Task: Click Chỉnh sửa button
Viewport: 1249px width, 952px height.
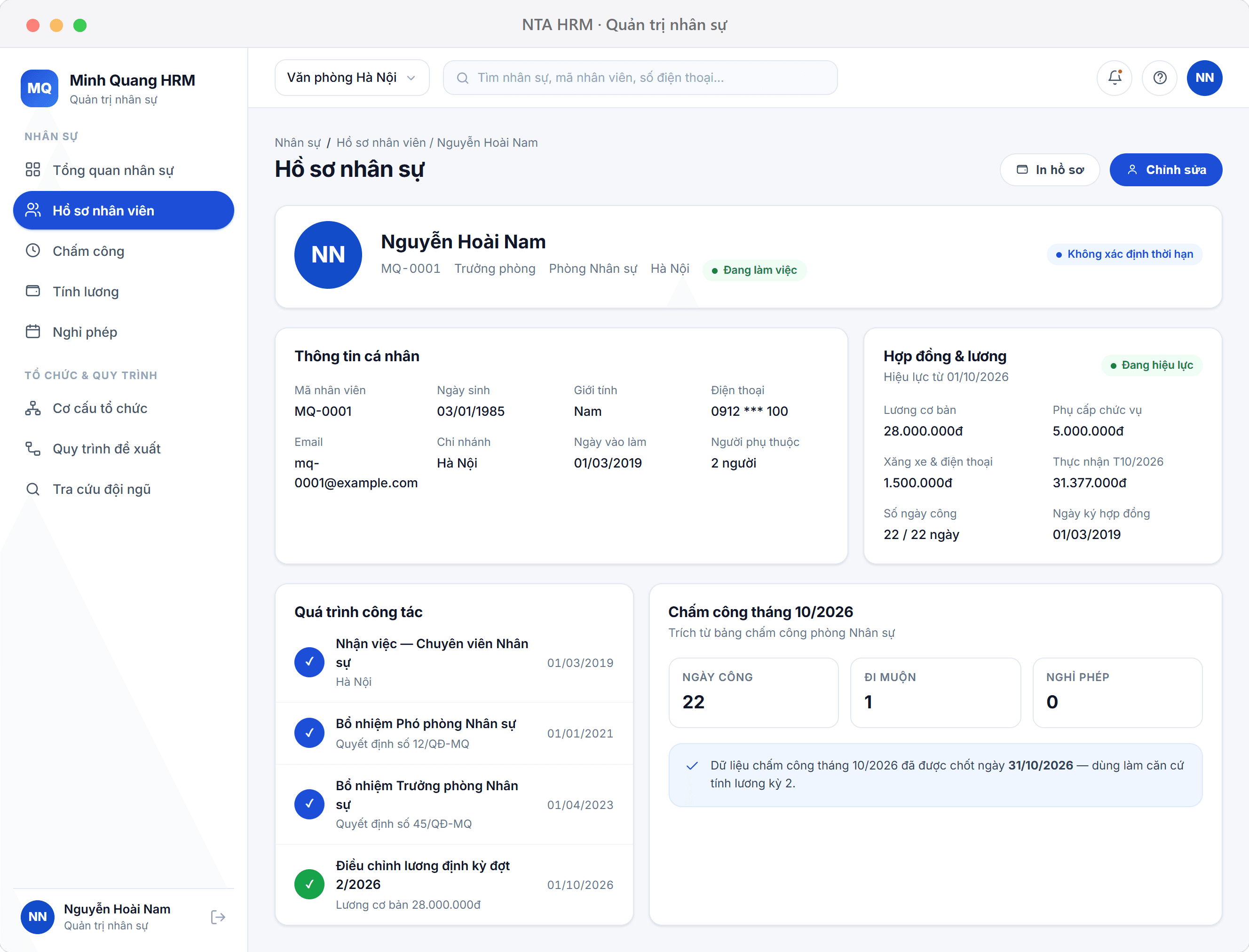Action: (x=1166, y=169)
